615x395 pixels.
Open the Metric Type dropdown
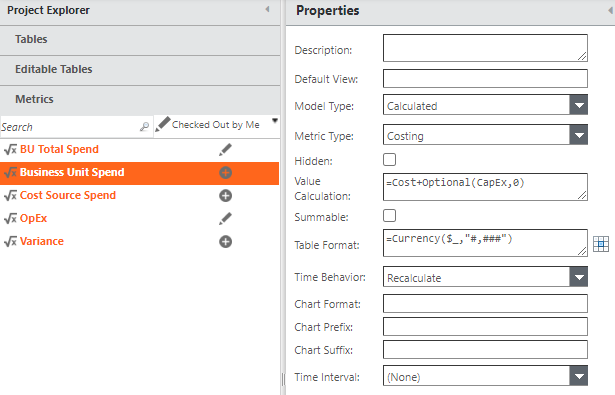[579, 135]
